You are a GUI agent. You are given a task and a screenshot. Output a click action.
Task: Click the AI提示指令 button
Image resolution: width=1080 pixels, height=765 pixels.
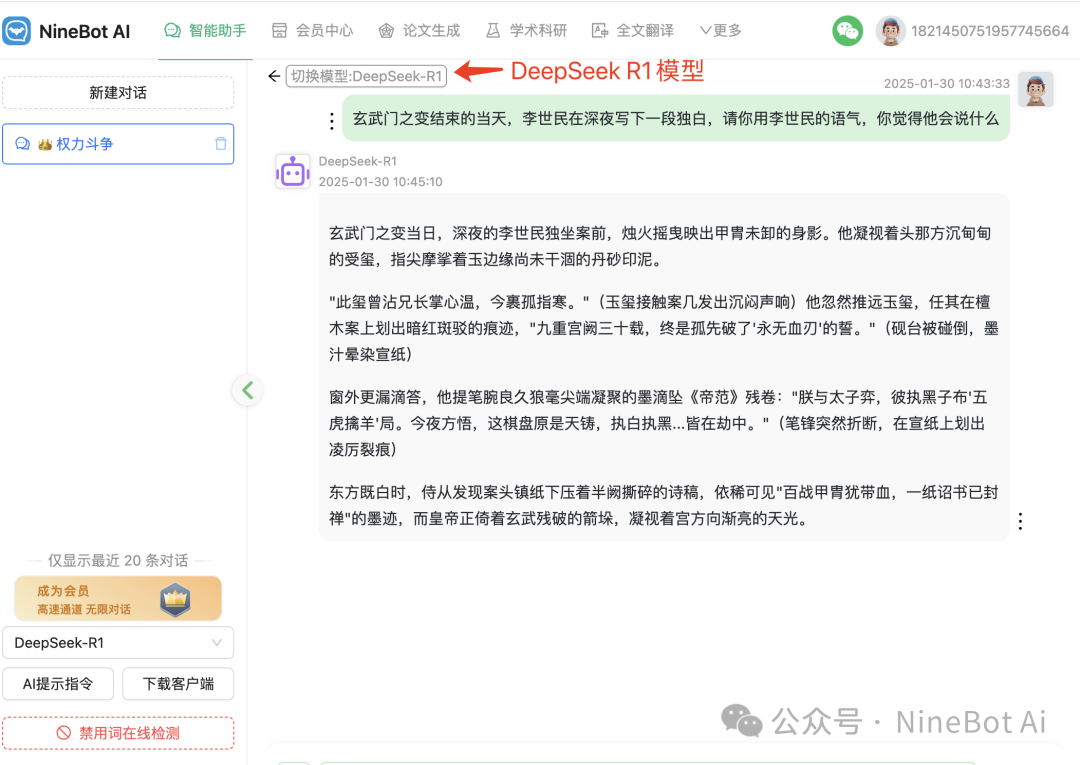click(58, 684)
